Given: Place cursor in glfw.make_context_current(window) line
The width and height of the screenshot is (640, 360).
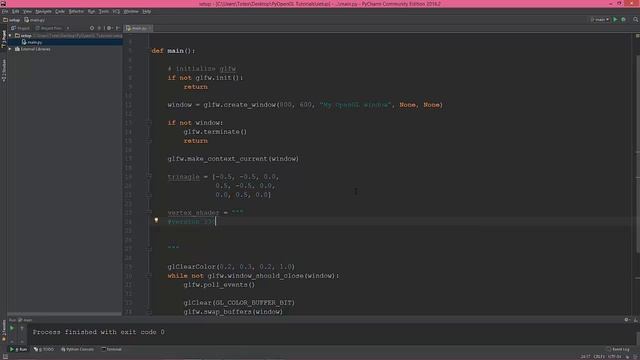Looking at the screenshot, I should coord(233,159).
